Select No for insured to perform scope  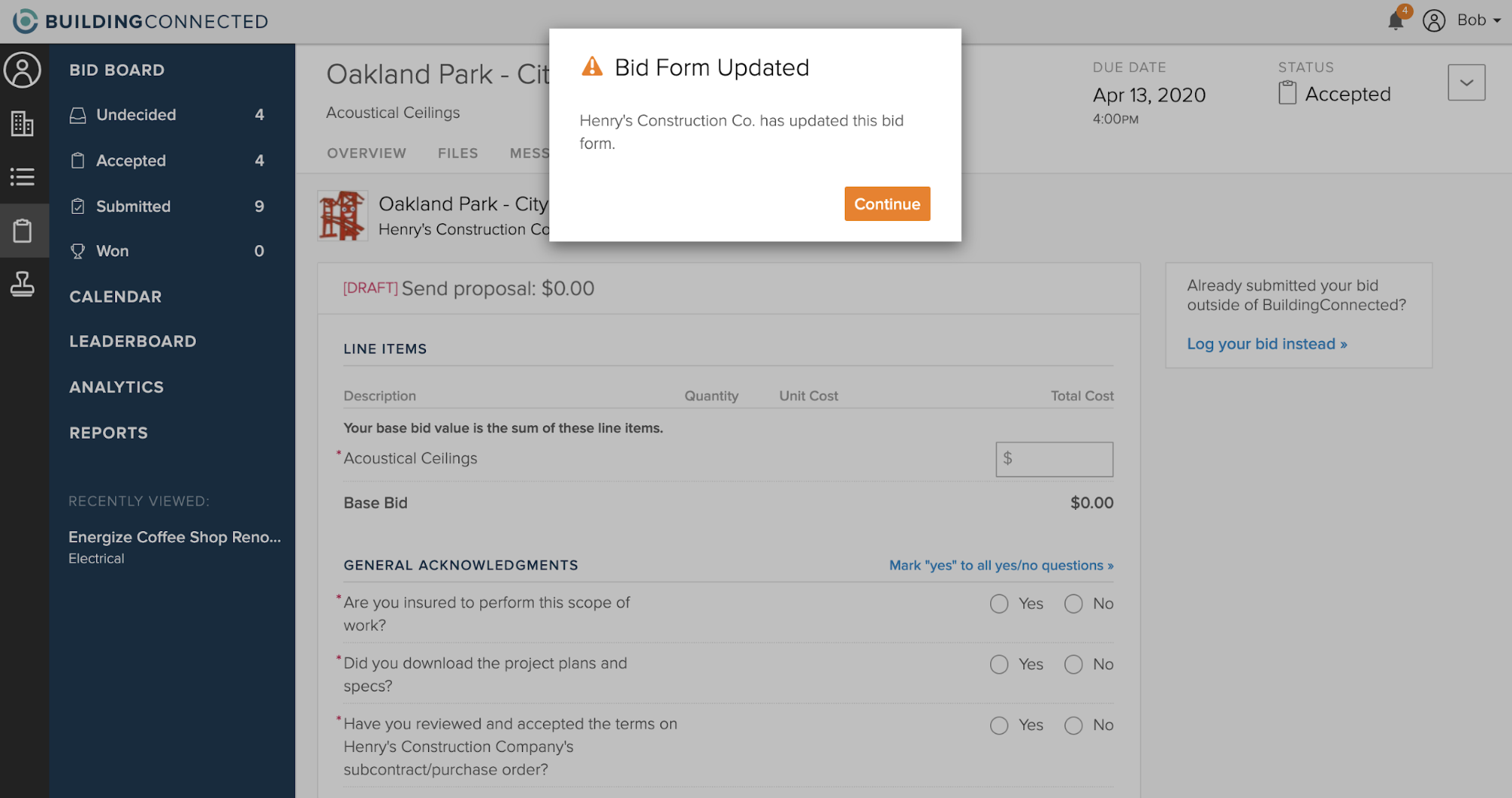1073,604
